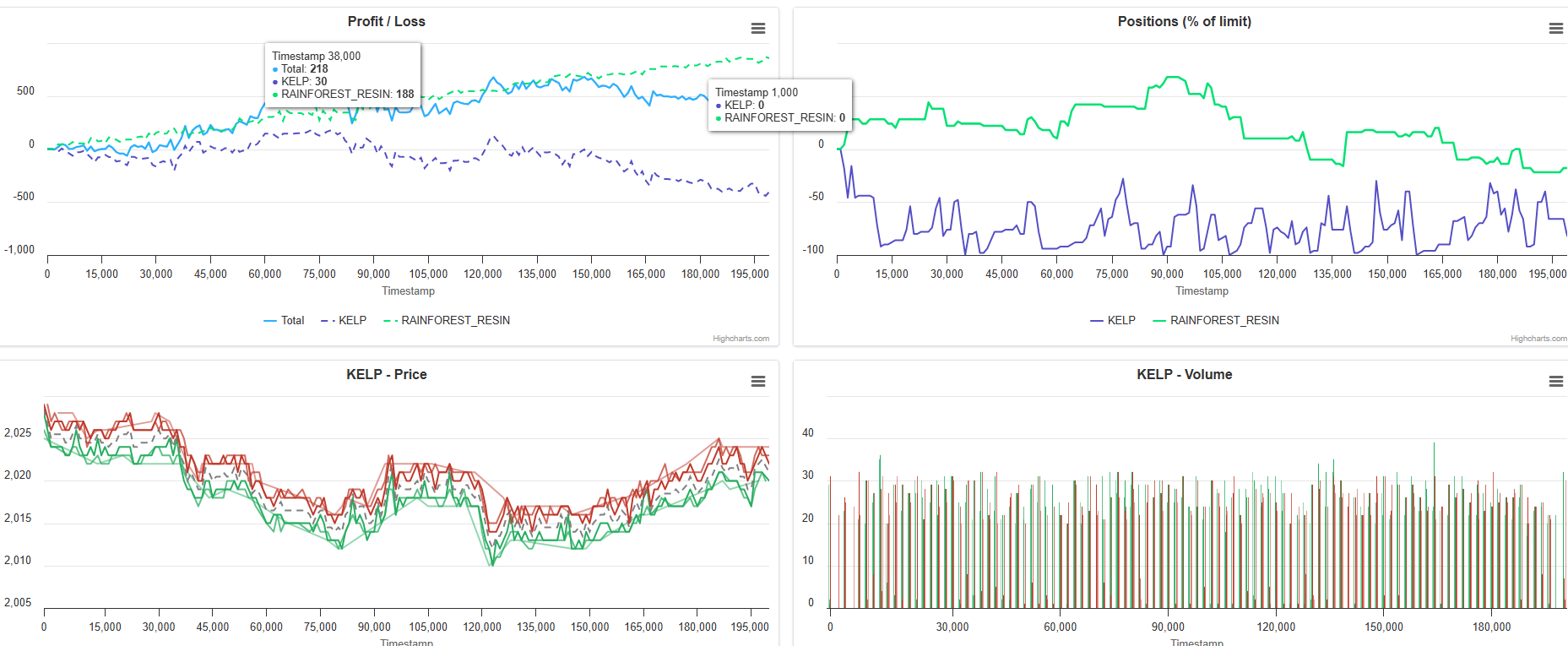This screenshot has height=646, width=1568.
Task: Click the Timestamp axis label under Profit / Loss
Action: pyautogui.click(x=409, y=291)
